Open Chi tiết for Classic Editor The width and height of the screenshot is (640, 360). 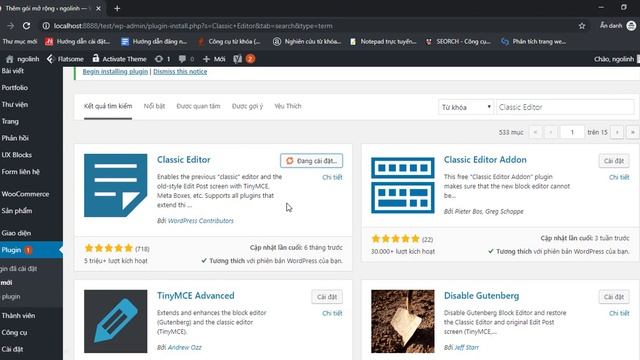pyautogui.click(x=332, y=177)
